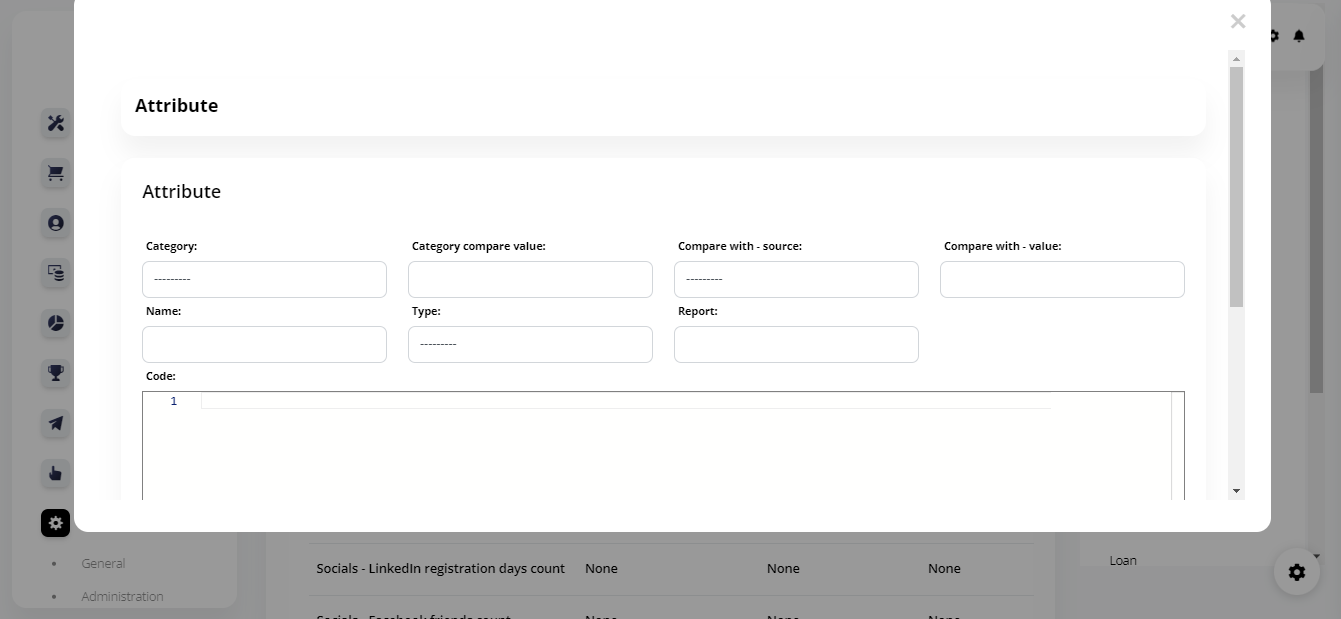Close the Attribute modal with the X
1341x619 pixels.
[x=1238, y=21]
